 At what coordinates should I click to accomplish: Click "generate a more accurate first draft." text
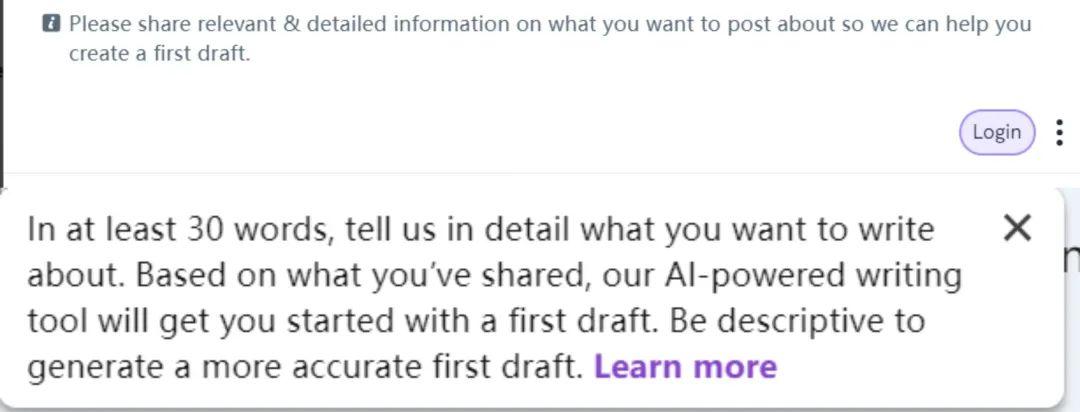click(305, 367)
